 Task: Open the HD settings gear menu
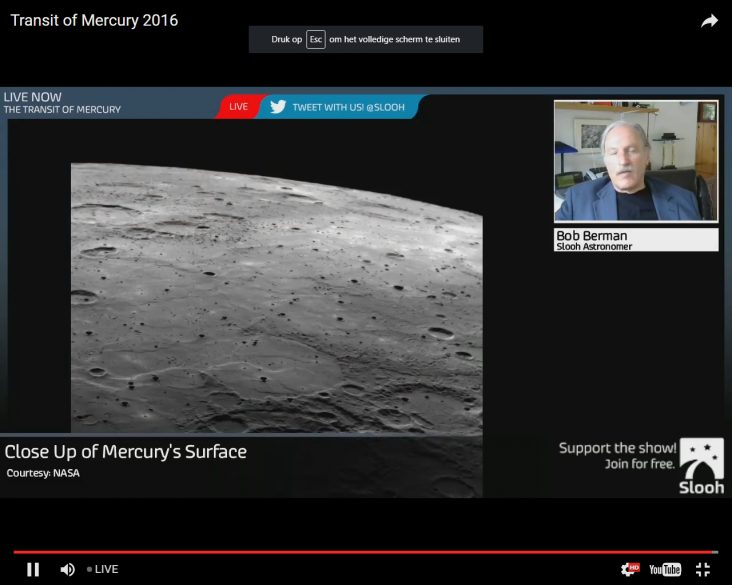point(629,569)
